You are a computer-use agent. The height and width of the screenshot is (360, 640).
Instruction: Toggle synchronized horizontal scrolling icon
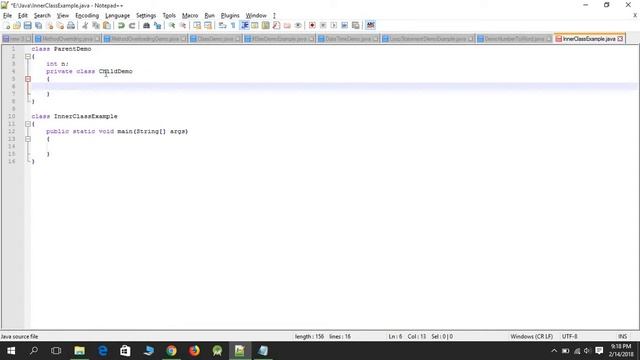pos(208,25)
